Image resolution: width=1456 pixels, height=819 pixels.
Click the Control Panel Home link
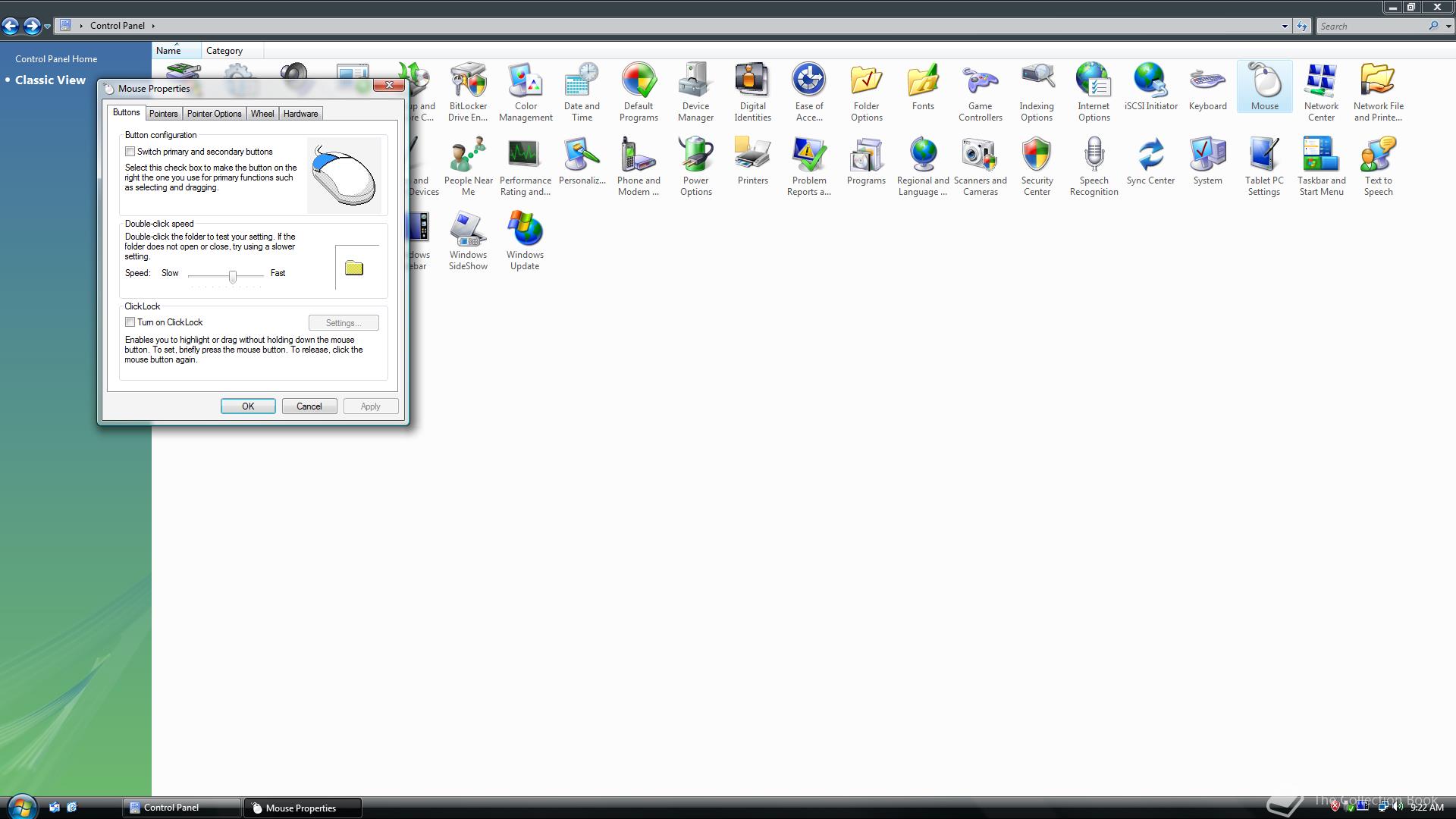point(56,58)
